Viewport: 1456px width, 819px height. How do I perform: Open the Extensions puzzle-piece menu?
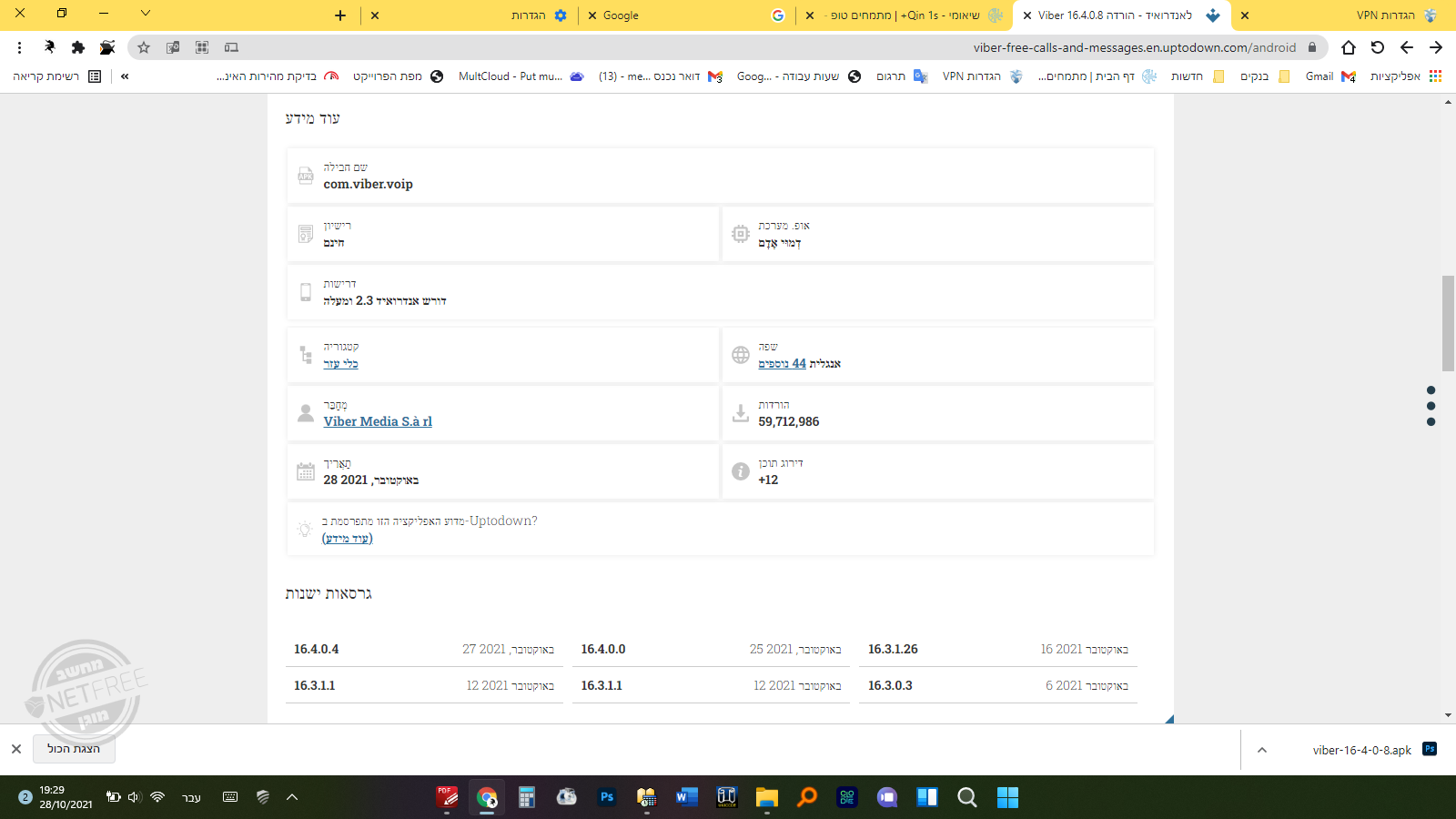(x=78, y=47)
